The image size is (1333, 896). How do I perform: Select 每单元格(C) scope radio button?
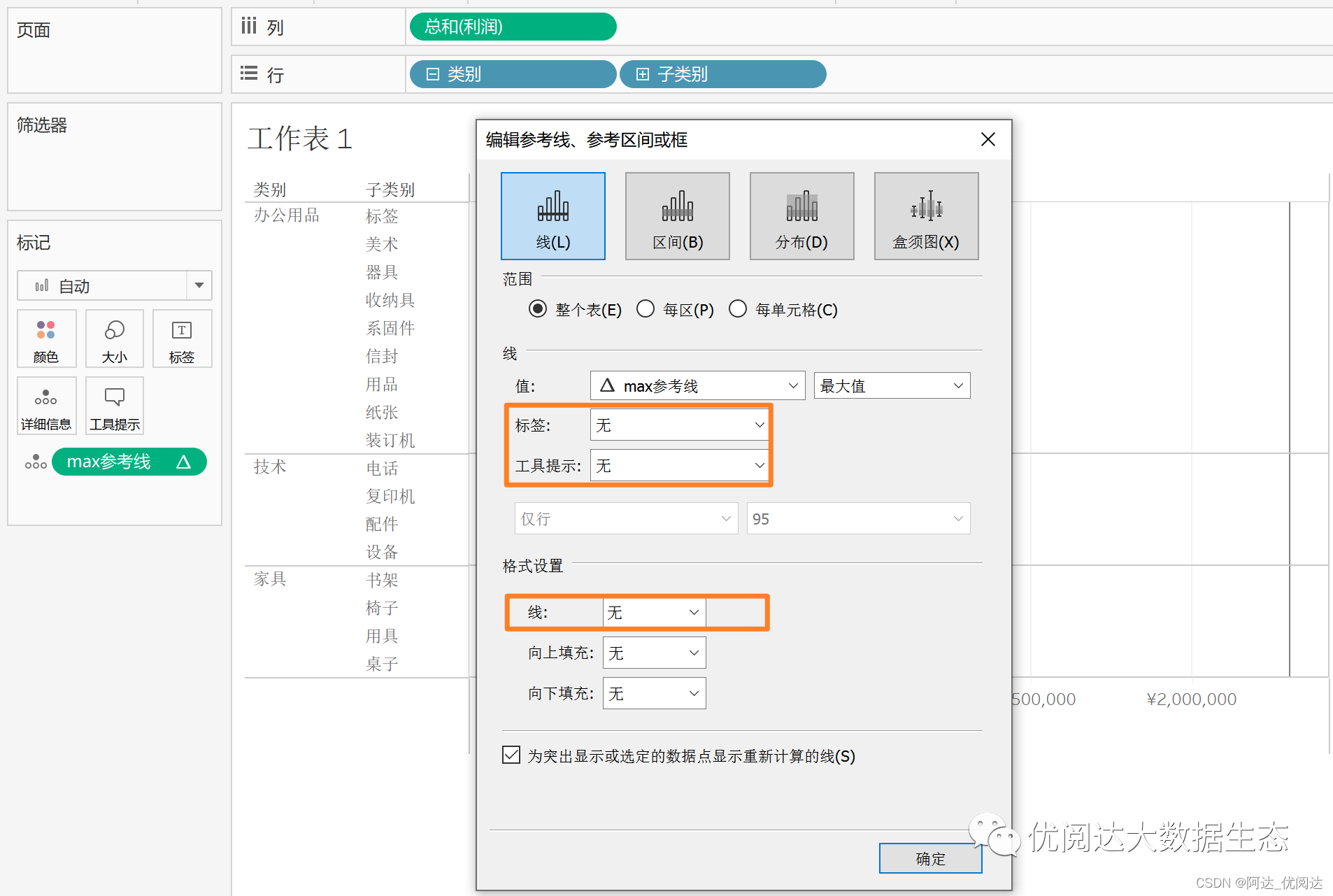[x=738, y=308]
